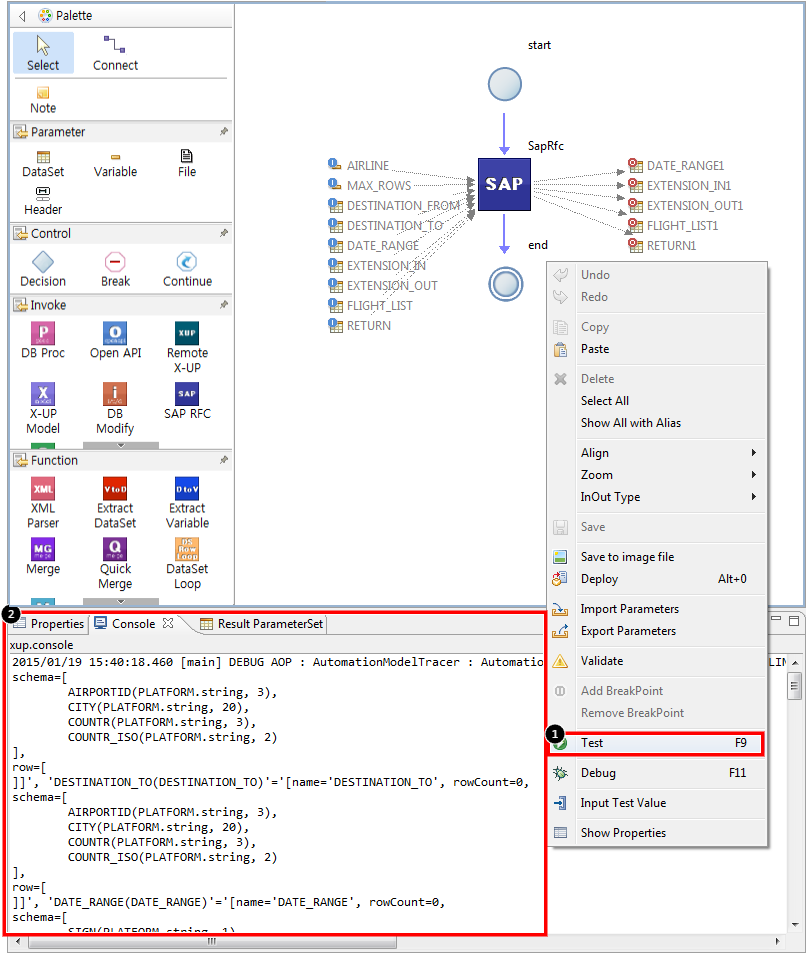Open the Zoom submenu
Viewport: 807px width, 954px height.
click(657, 475)
